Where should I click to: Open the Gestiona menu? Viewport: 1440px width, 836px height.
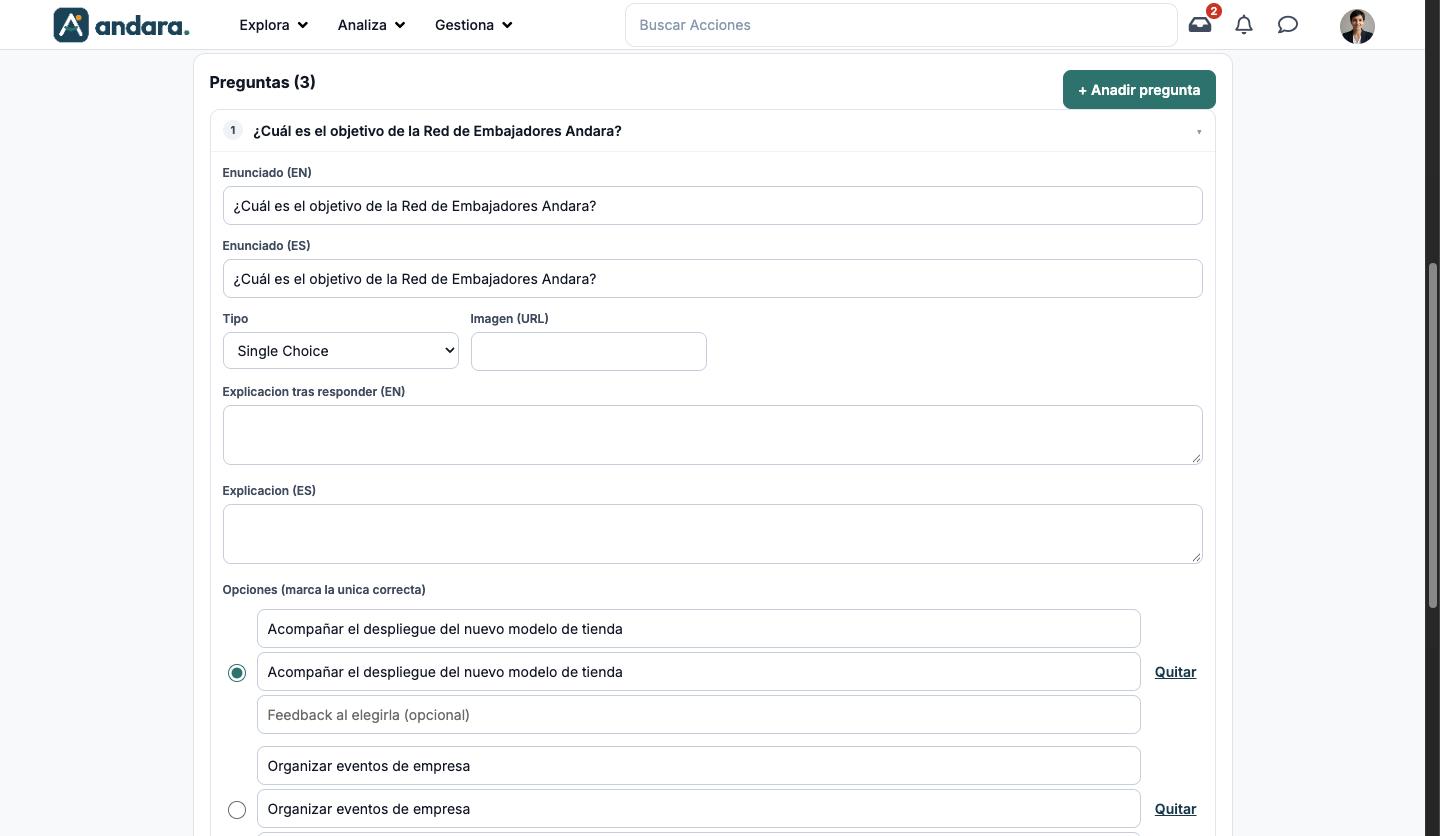click(x=473, y=25)
